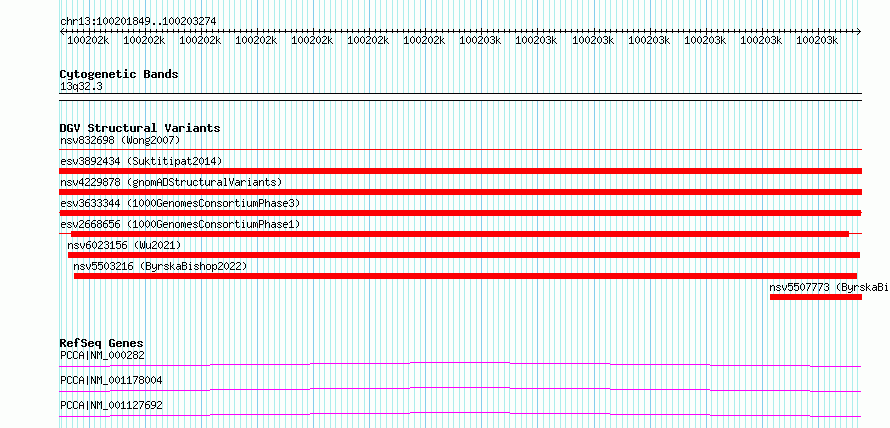Open the PCCA|NM_000282 transcript label

(x=102, y=356)
